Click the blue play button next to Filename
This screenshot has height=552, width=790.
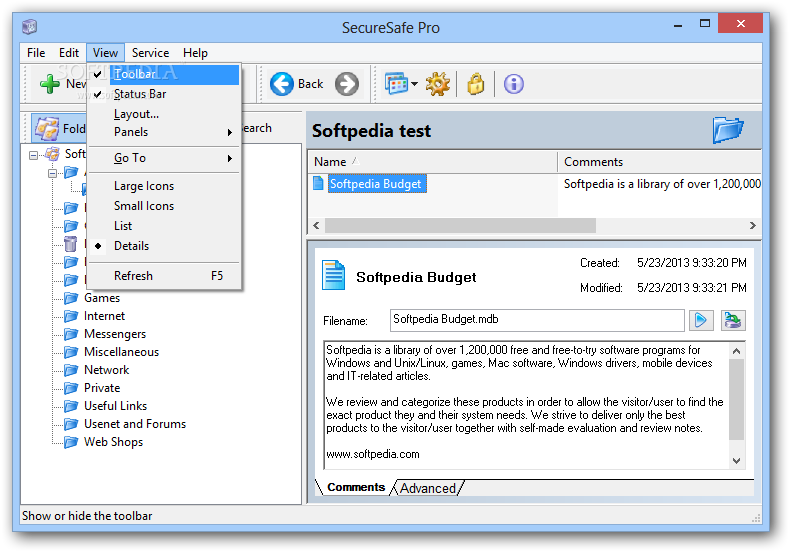701,320
